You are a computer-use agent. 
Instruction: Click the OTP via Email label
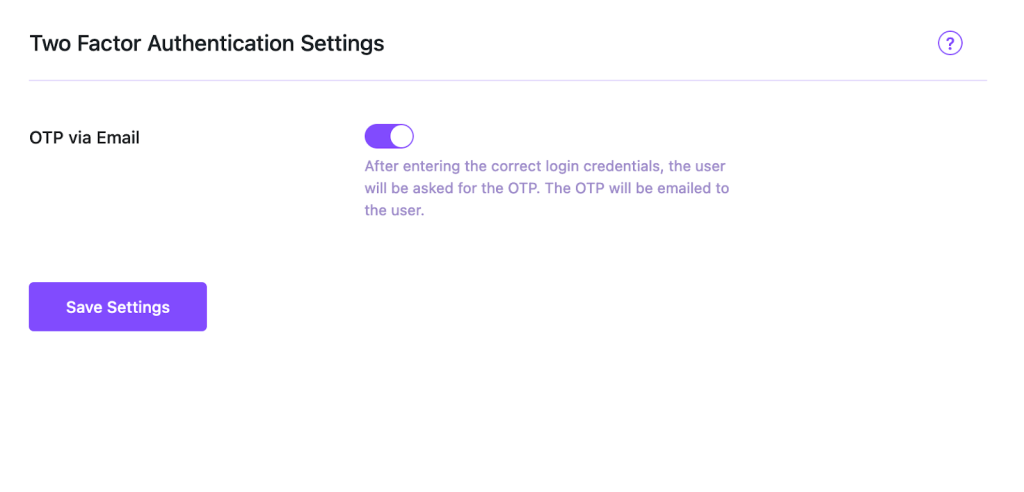(x=85, y=138)
